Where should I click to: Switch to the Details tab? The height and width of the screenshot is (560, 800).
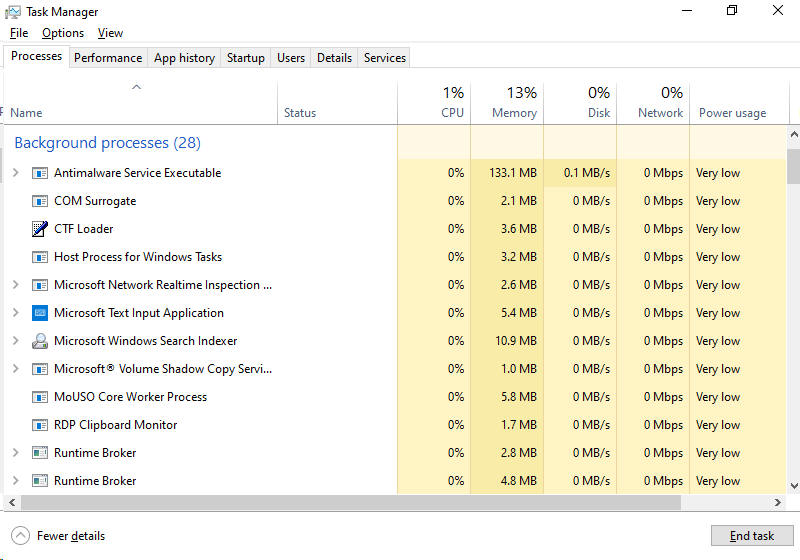click(334, 58)
